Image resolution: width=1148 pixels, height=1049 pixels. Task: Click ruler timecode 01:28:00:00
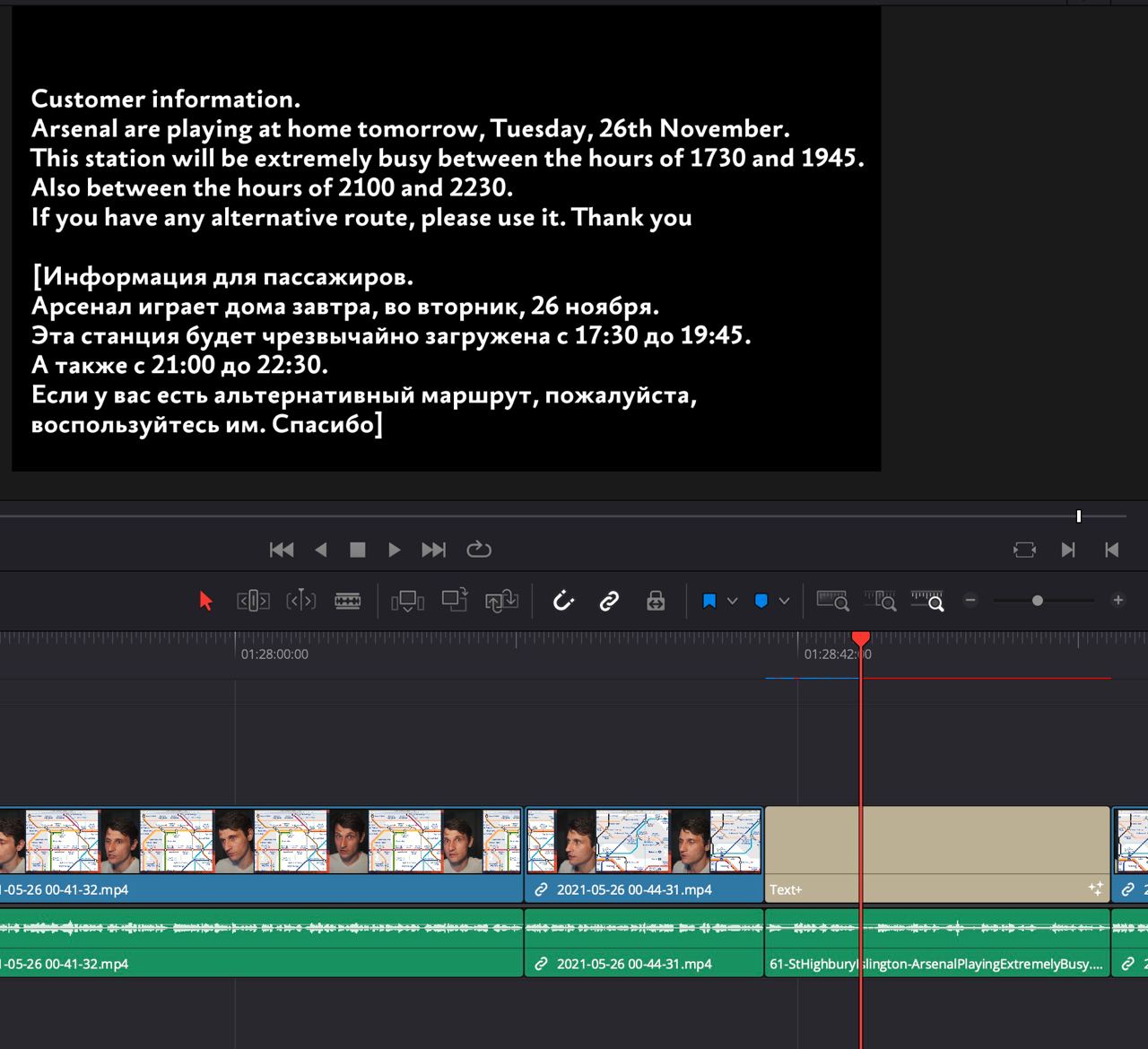(274, 655)
